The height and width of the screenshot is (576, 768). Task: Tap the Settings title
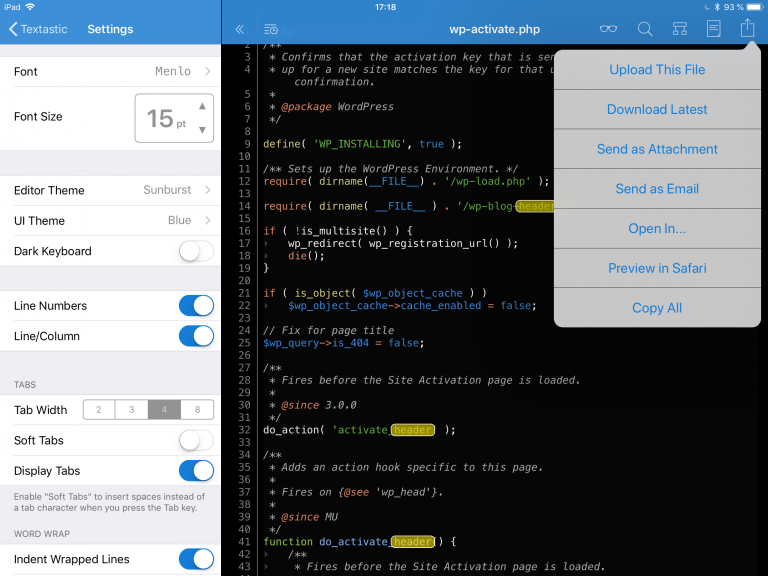[110, 29]
